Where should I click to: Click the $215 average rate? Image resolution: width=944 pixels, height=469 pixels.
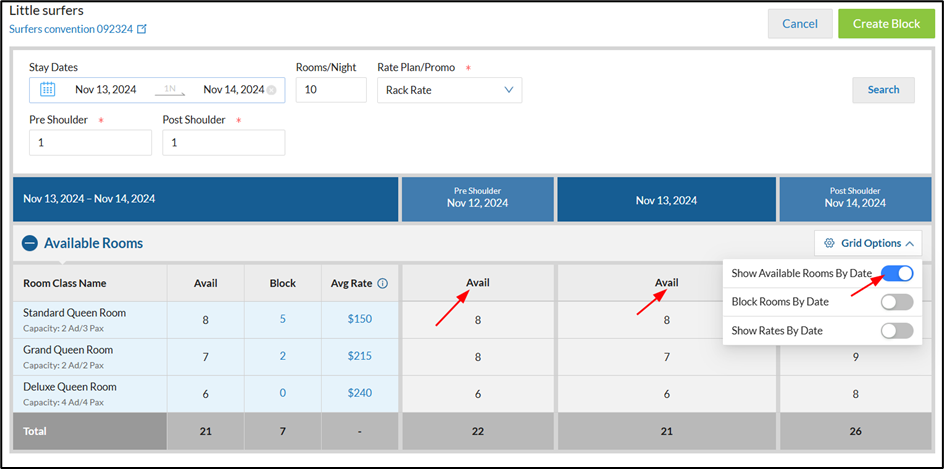tap(359, 356)
